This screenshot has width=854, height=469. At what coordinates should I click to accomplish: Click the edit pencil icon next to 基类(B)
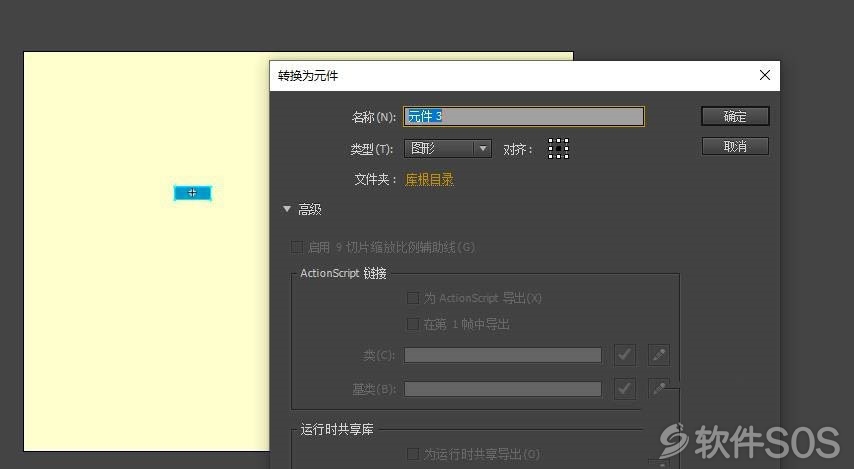pyautogui.click(x=659, y=389)
